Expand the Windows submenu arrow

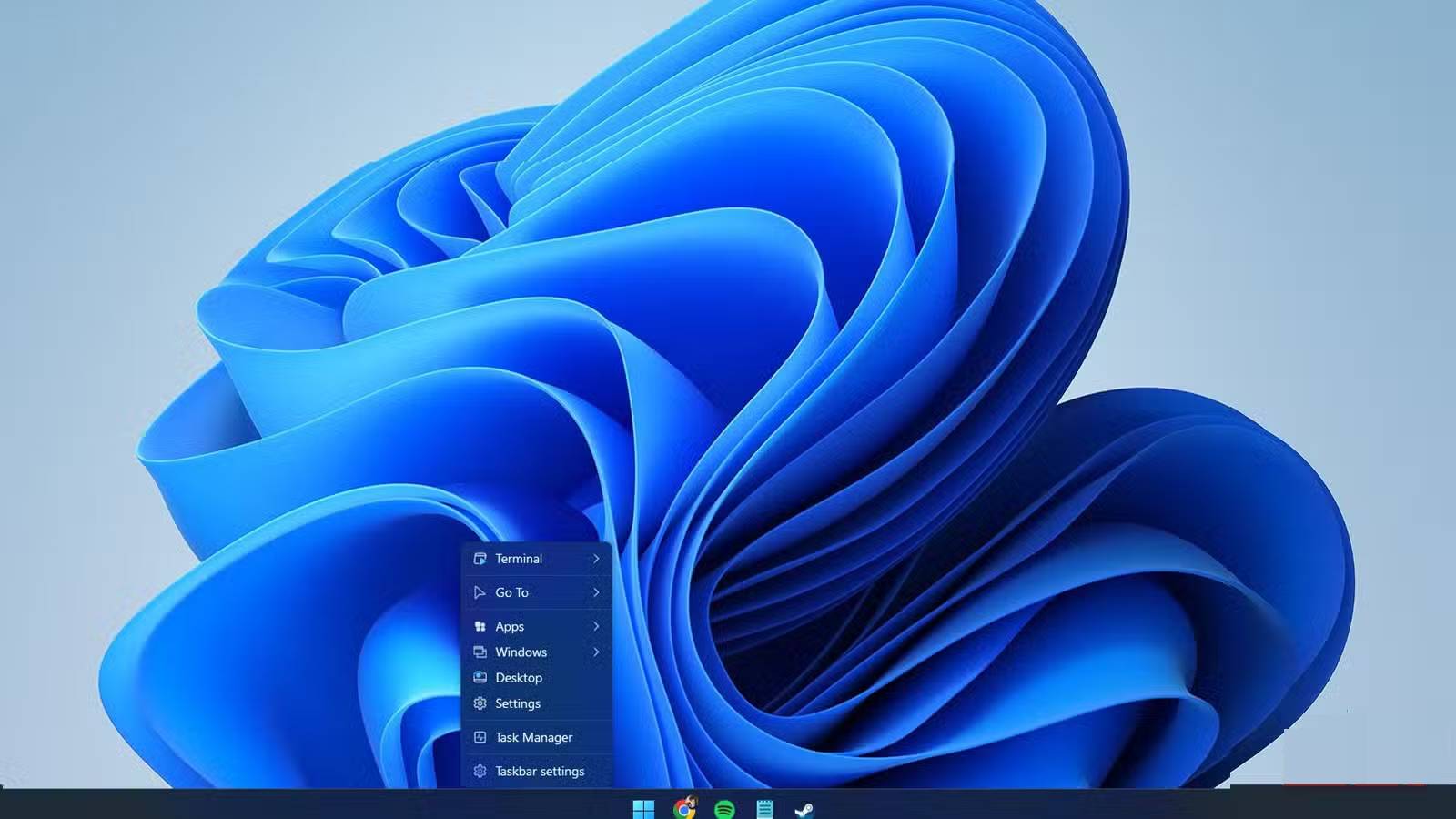596,652
